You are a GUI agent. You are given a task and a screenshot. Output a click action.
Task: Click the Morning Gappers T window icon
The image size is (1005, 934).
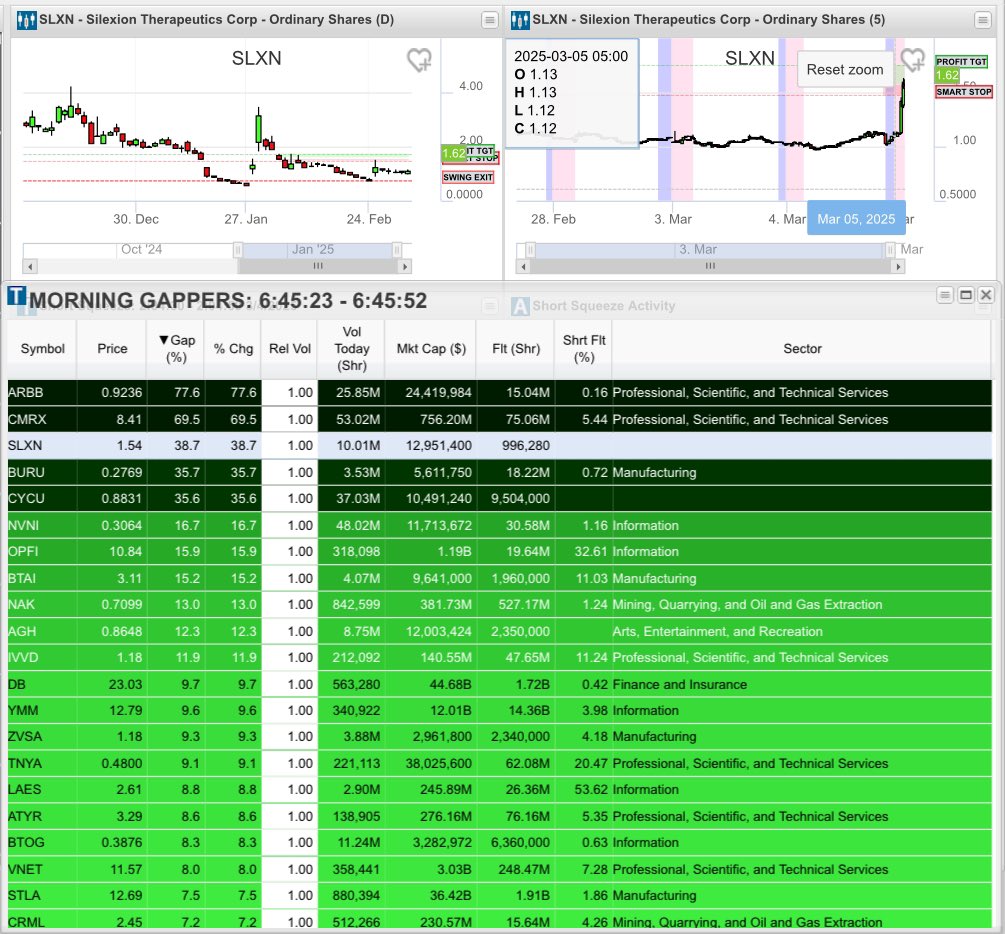[x=17, y=296]
